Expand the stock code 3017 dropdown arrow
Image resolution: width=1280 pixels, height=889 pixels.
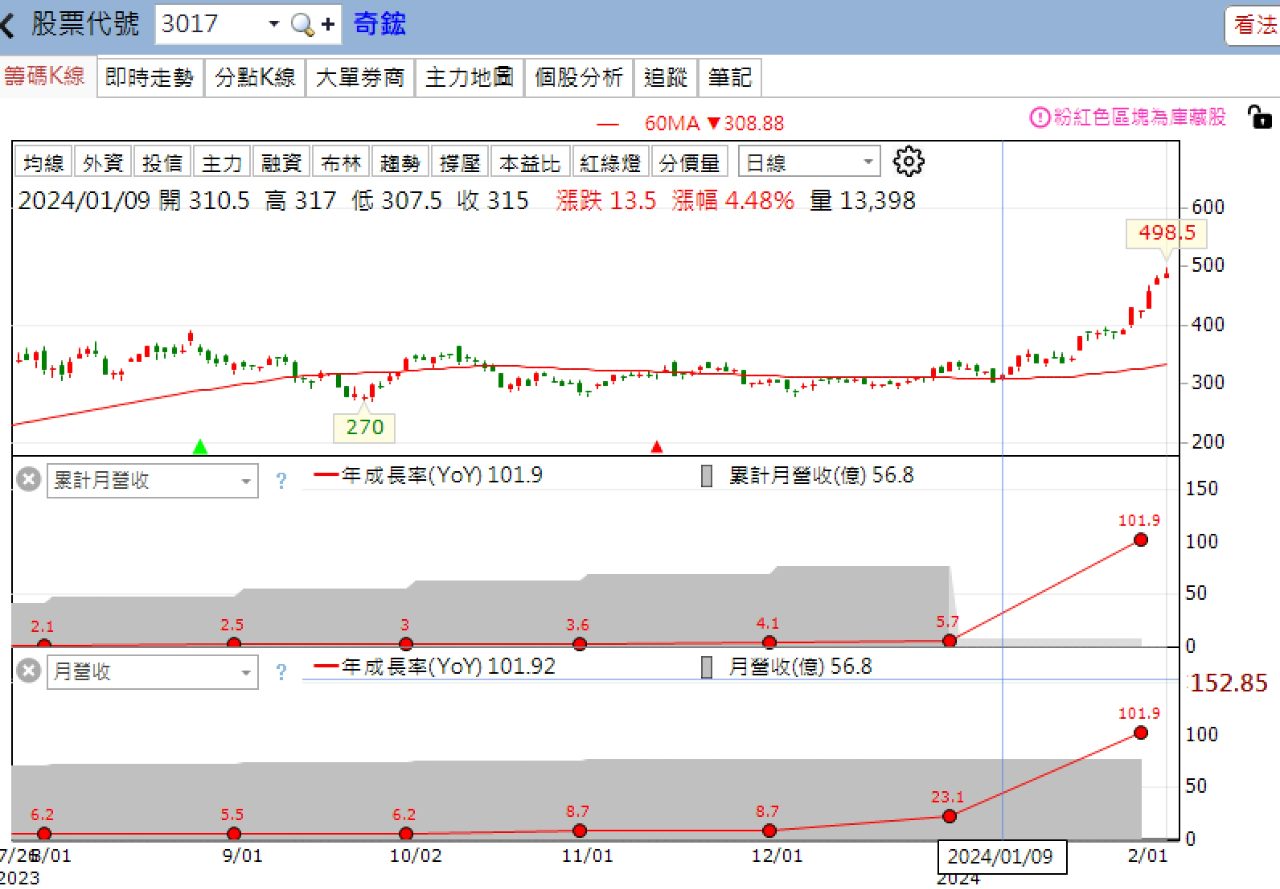pyautogui.click(x=273, y=25)
